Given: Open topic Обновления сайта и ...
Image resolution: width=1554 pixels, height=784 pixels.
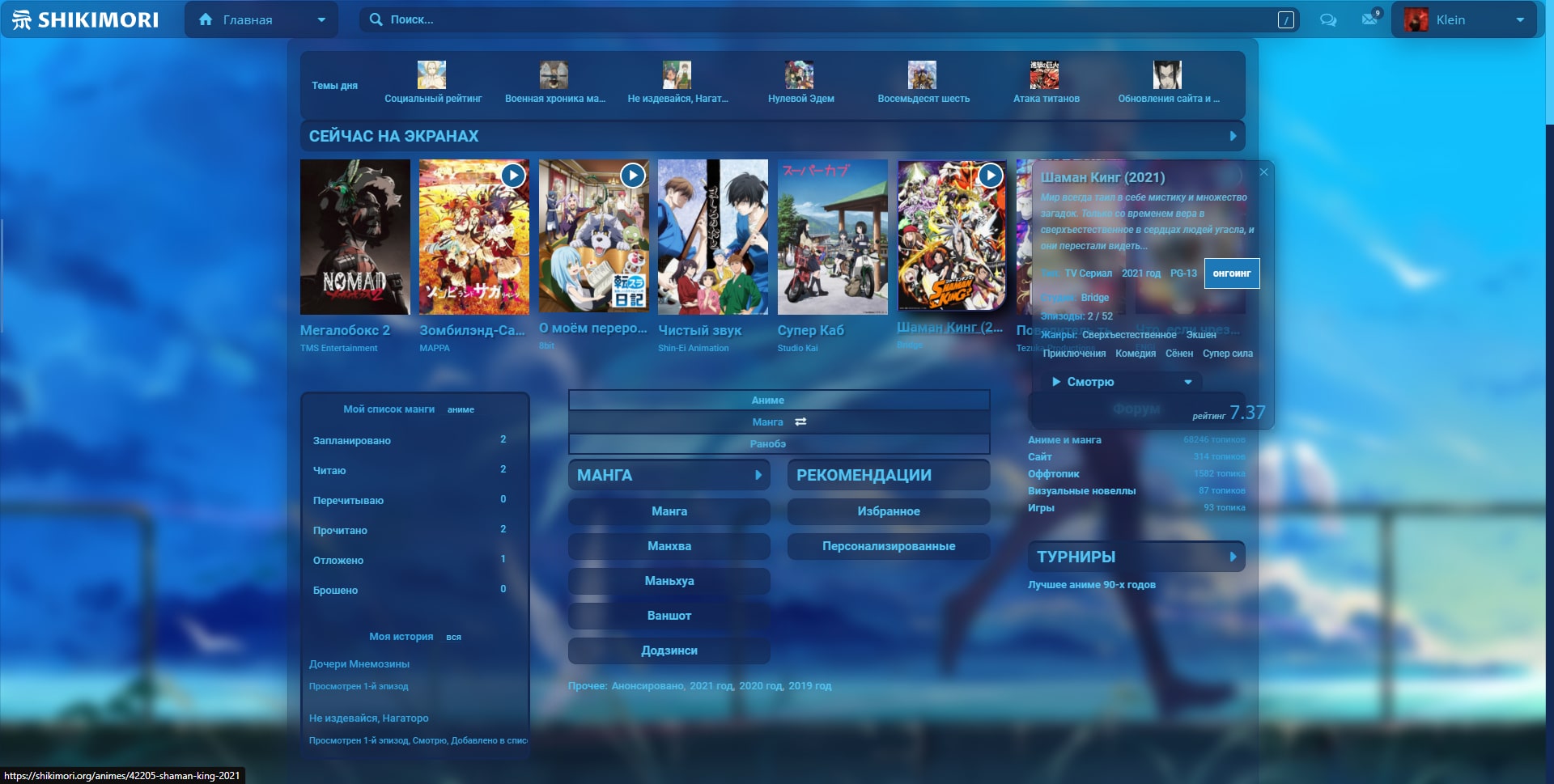Looking at the screenshot, I should pos(1169,99).
